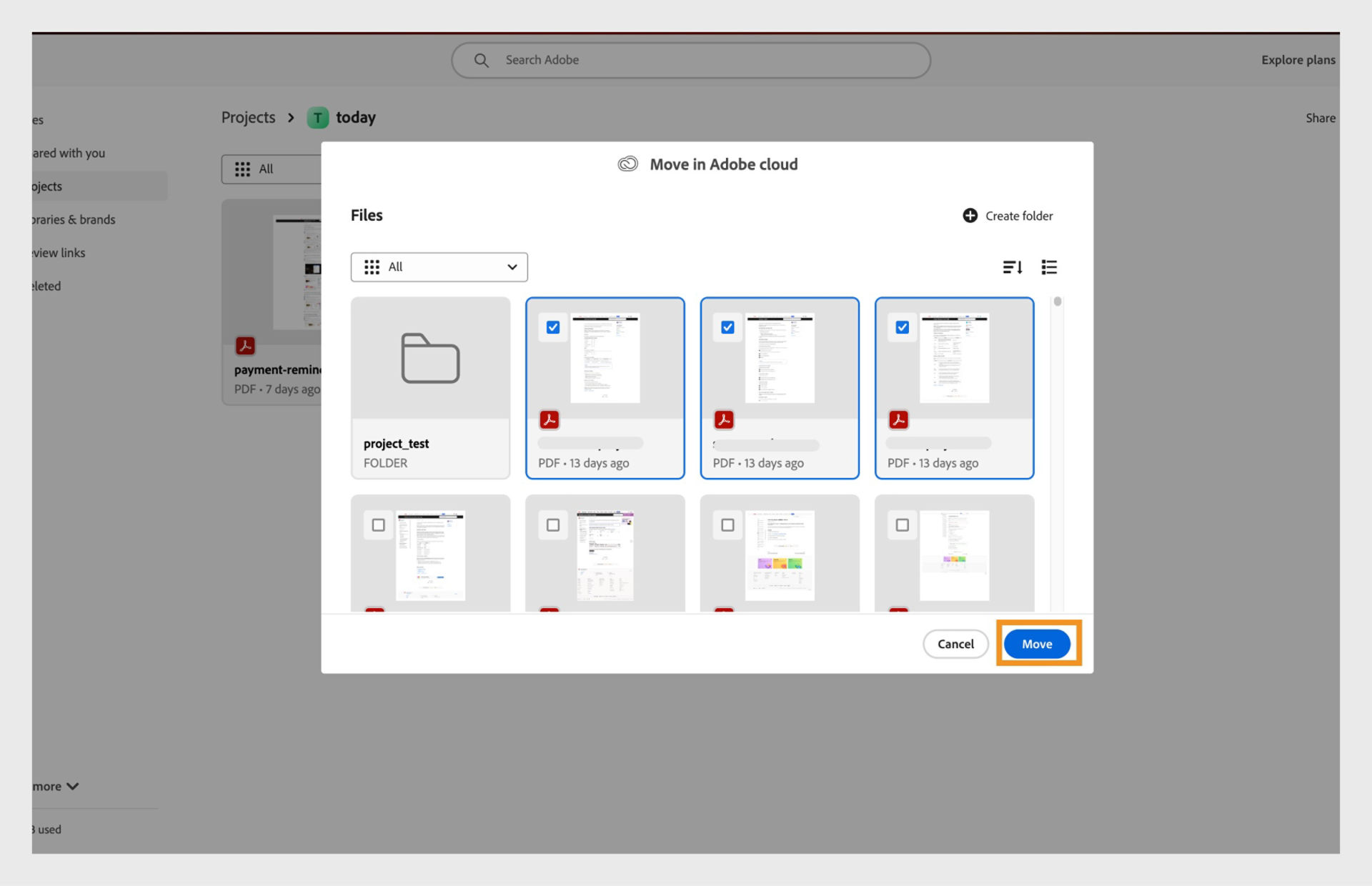Uncheck the third selected PDF in the dialog

[903, 327]
